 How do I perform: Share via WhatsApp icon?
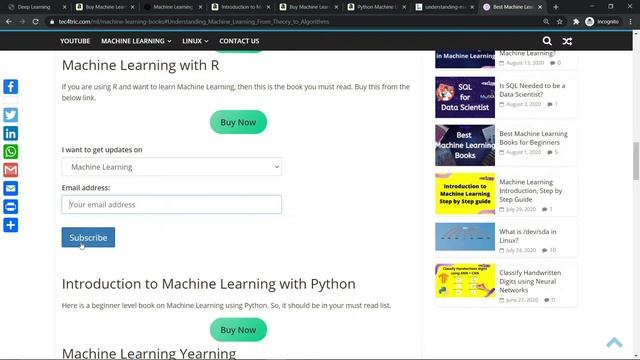coord(11,152)
